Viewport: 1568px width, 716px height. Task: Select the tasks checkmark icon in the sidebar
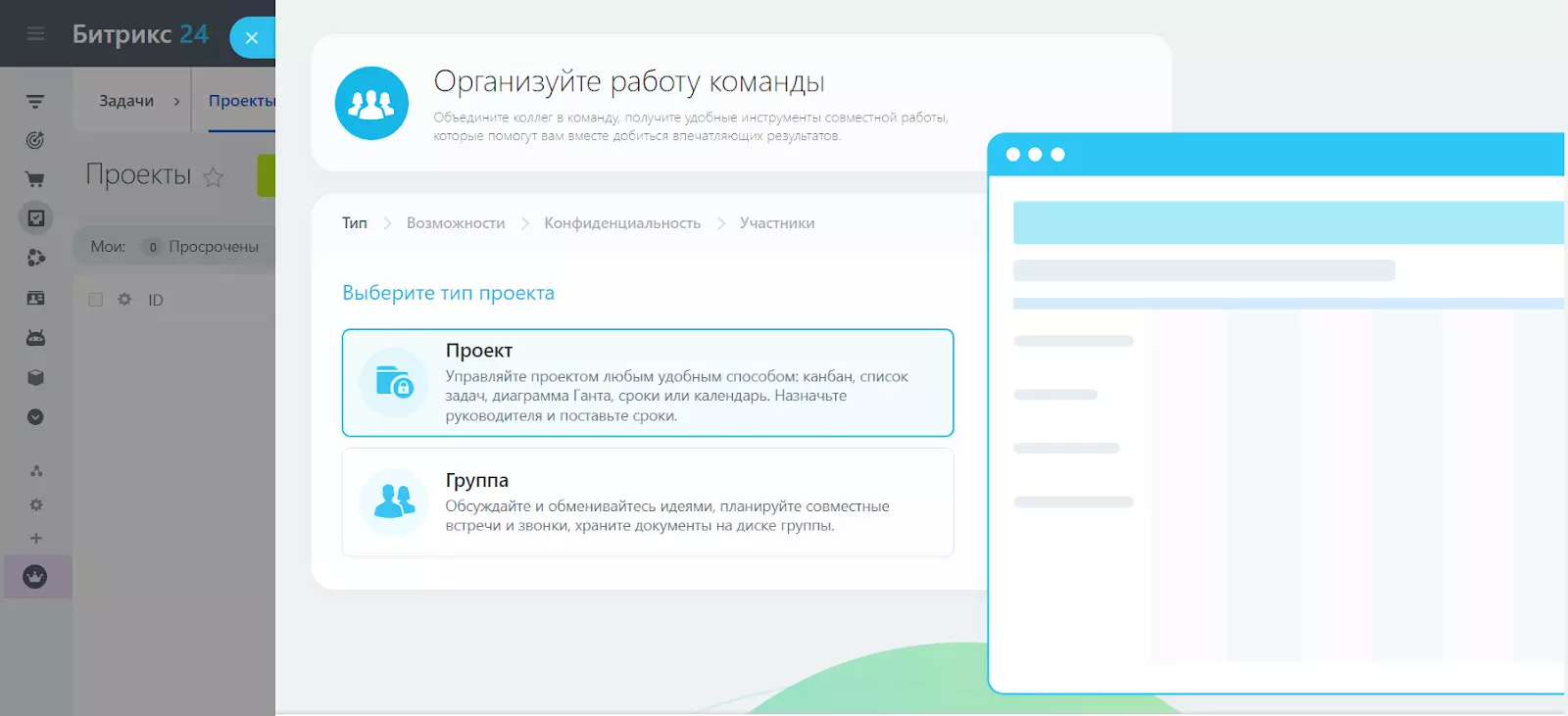35,218
